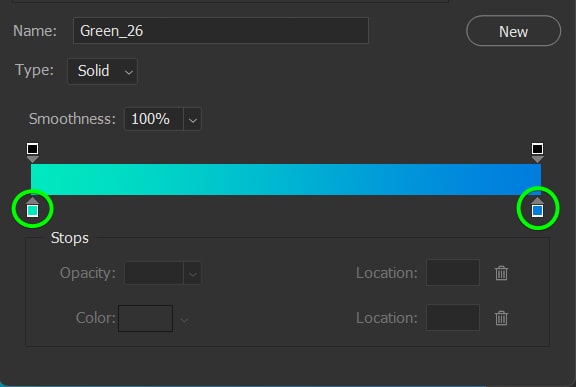Image resolution: width=576 pixels, height=387 pixels.
Task: Click the Color swatch box in Stops
Action: (145, 318)
